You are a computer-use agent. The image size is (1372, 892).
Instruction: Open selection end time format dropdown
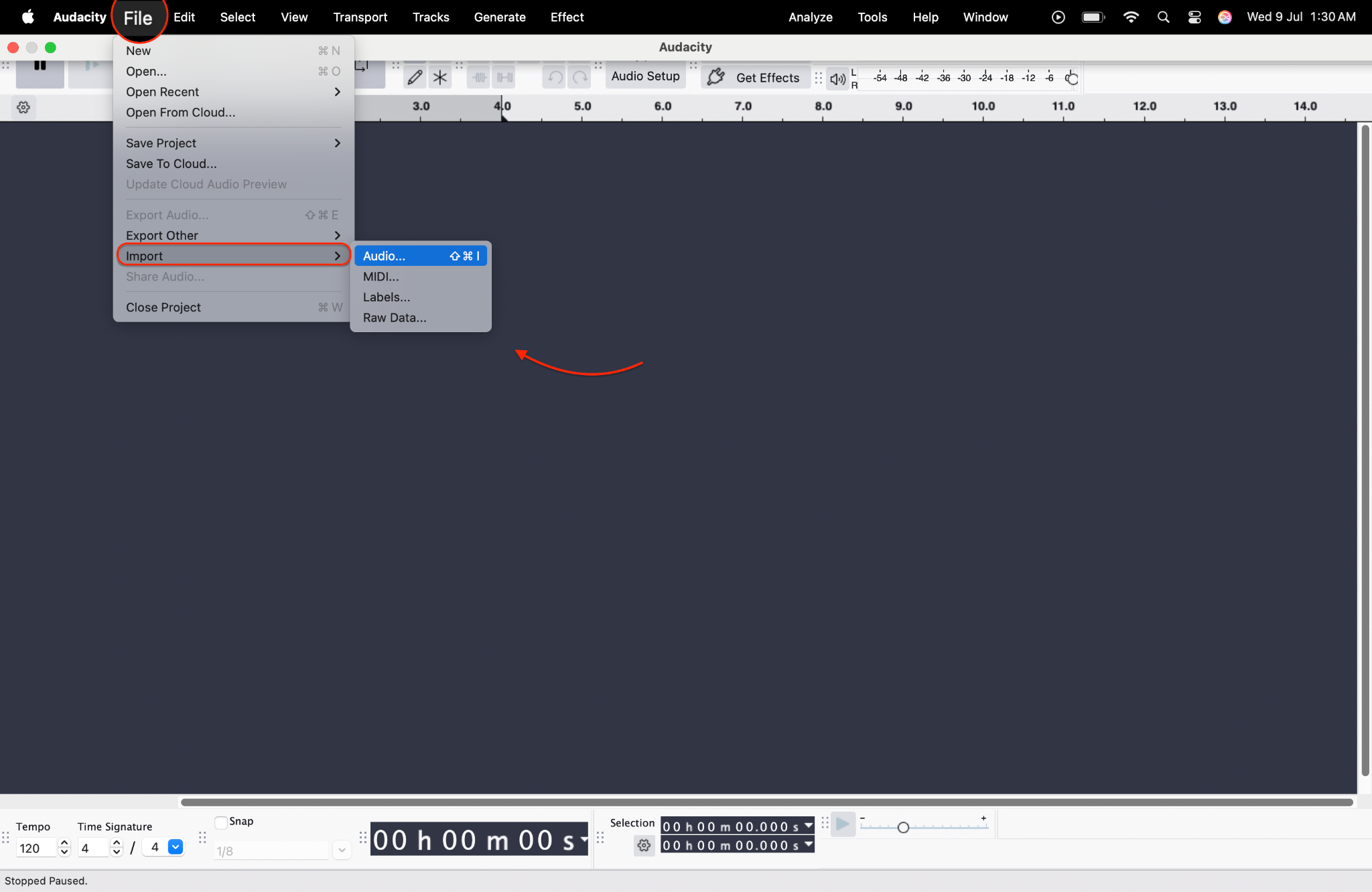point(809,844)
